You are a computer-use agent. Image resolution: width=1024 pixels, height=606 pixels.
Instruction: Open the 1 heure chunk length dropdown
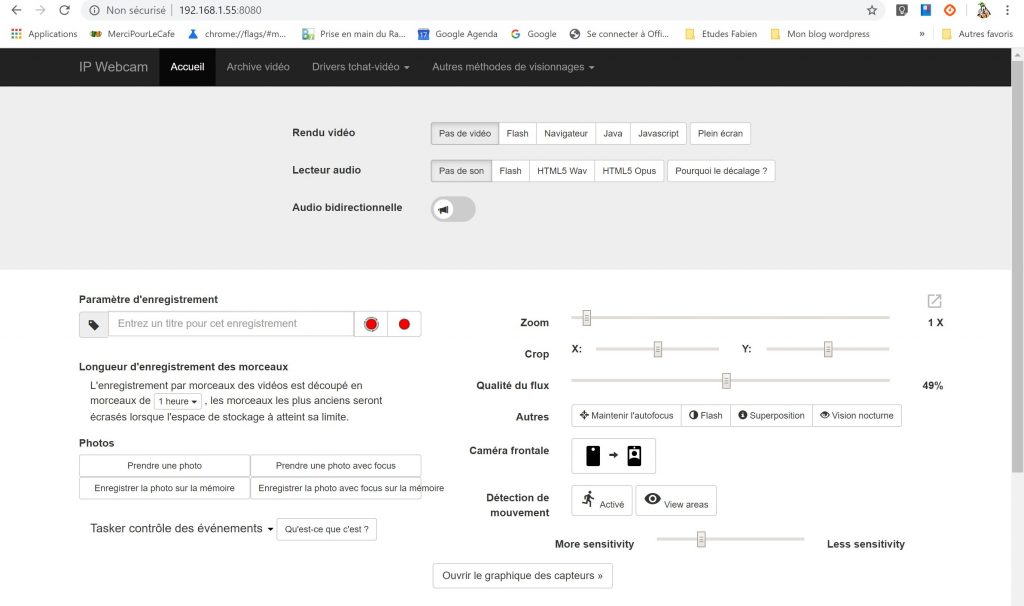pyautogui.click(x=177, y=401)
